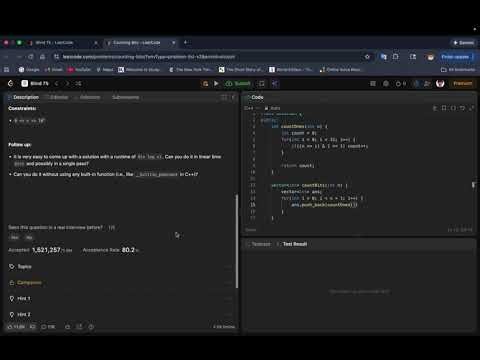Open the YouTube bookmark
The height and width of the screenshot is (360, 480).
(79, 70)
